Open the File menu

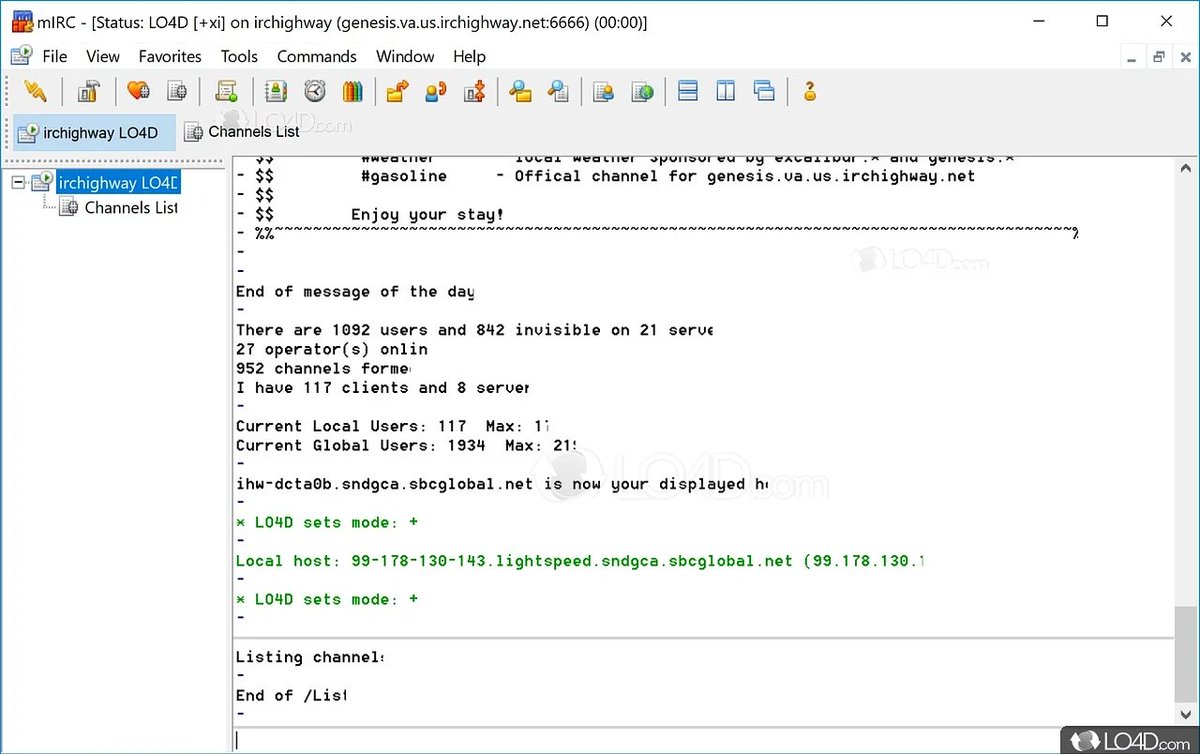point(55,57)
